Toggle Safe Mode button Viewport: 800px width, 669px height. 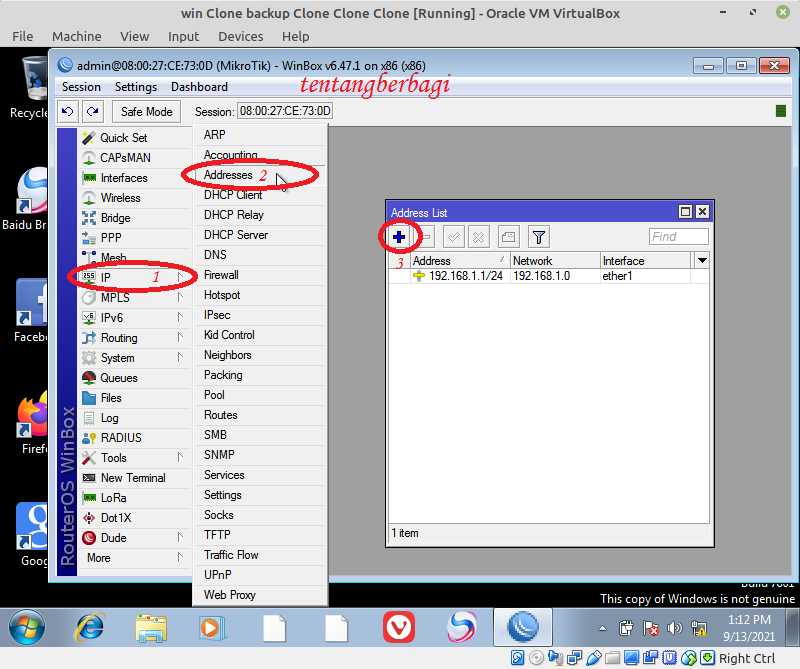(146, 111)
